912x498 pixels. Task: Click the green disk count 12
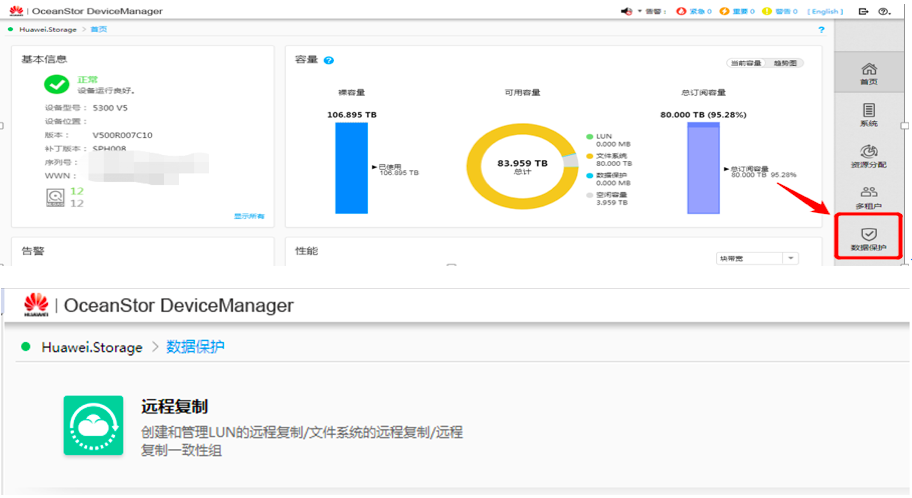point(77,191)
